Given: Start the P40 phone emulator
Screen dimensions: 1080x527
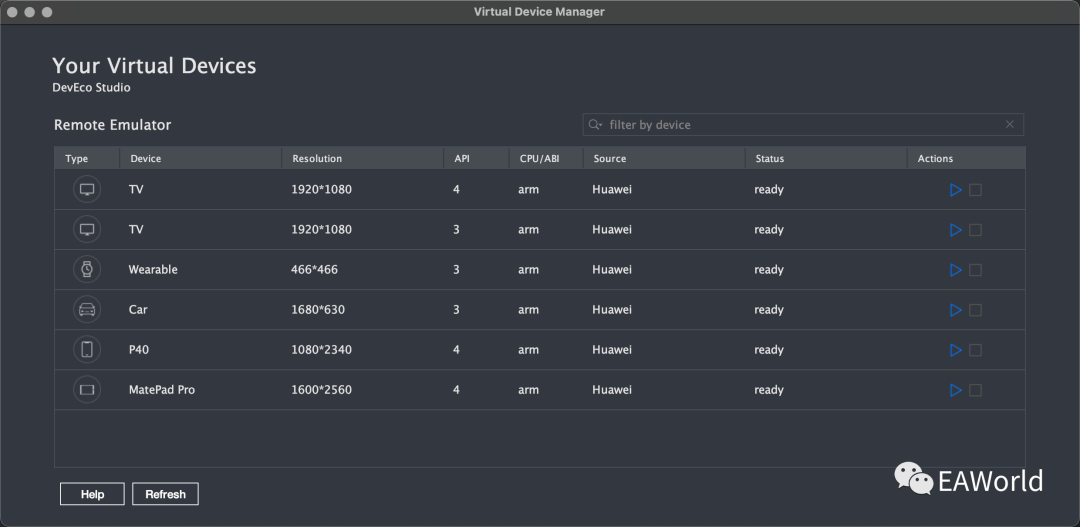Looking at the screenshot, I should point(955,350).
